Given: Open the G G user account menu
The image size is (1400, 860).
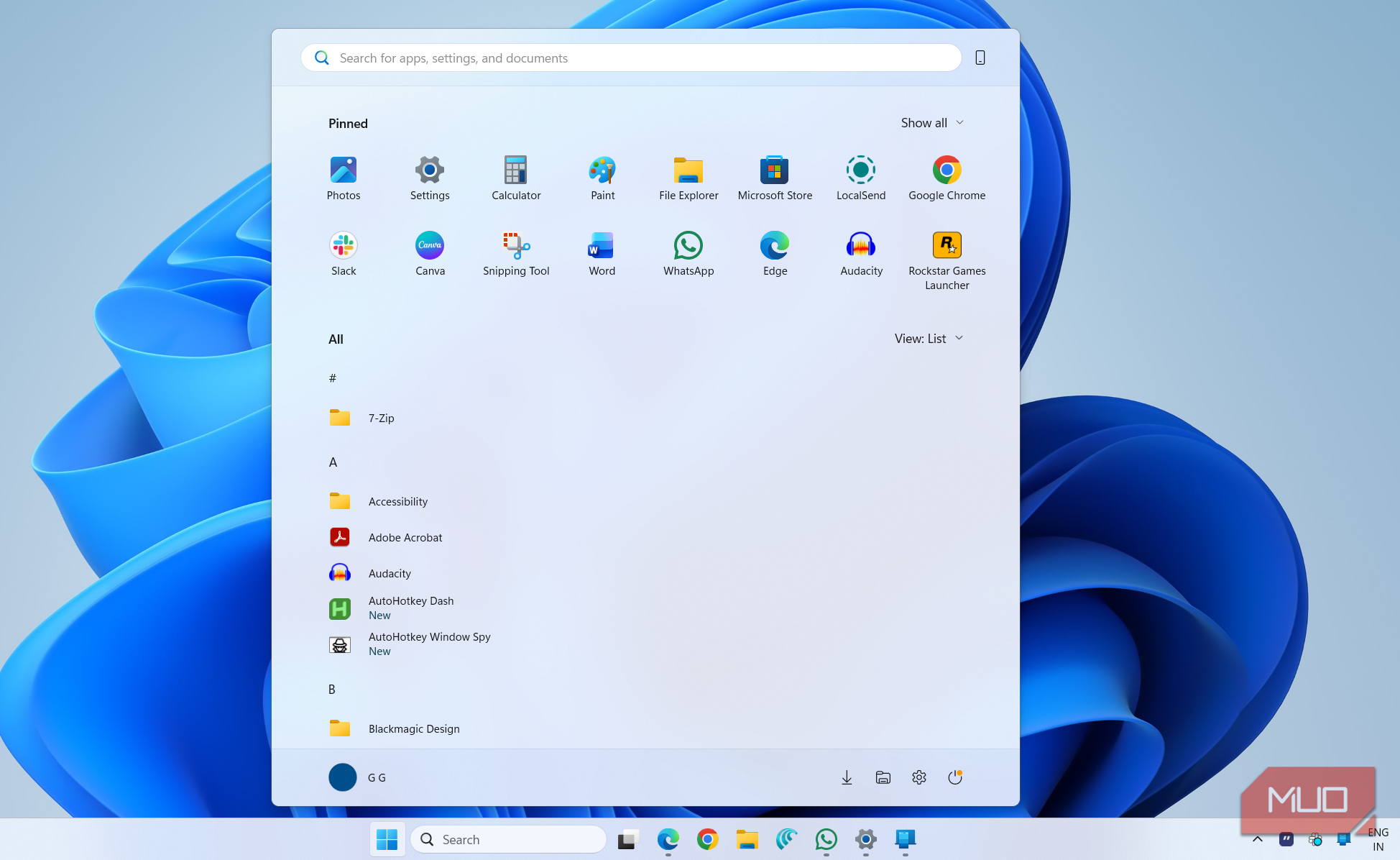Looking at the screenshot, I should pos(358,777).
